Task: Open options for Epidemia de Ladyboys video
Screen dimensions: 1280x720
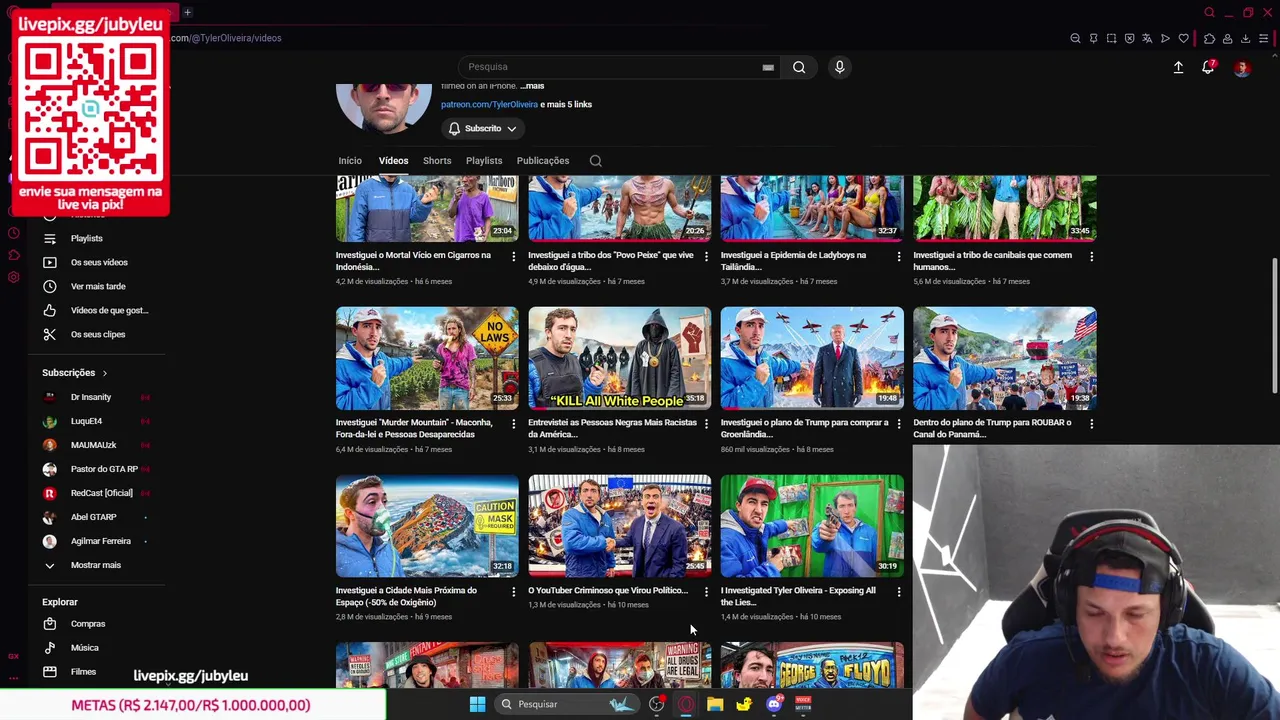Action: [x=898, y=257]
